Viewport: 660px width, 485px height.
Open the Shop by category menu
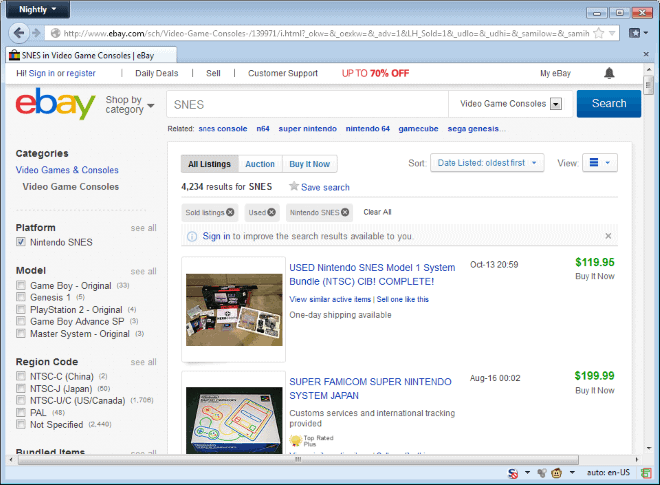click(130, 104)
